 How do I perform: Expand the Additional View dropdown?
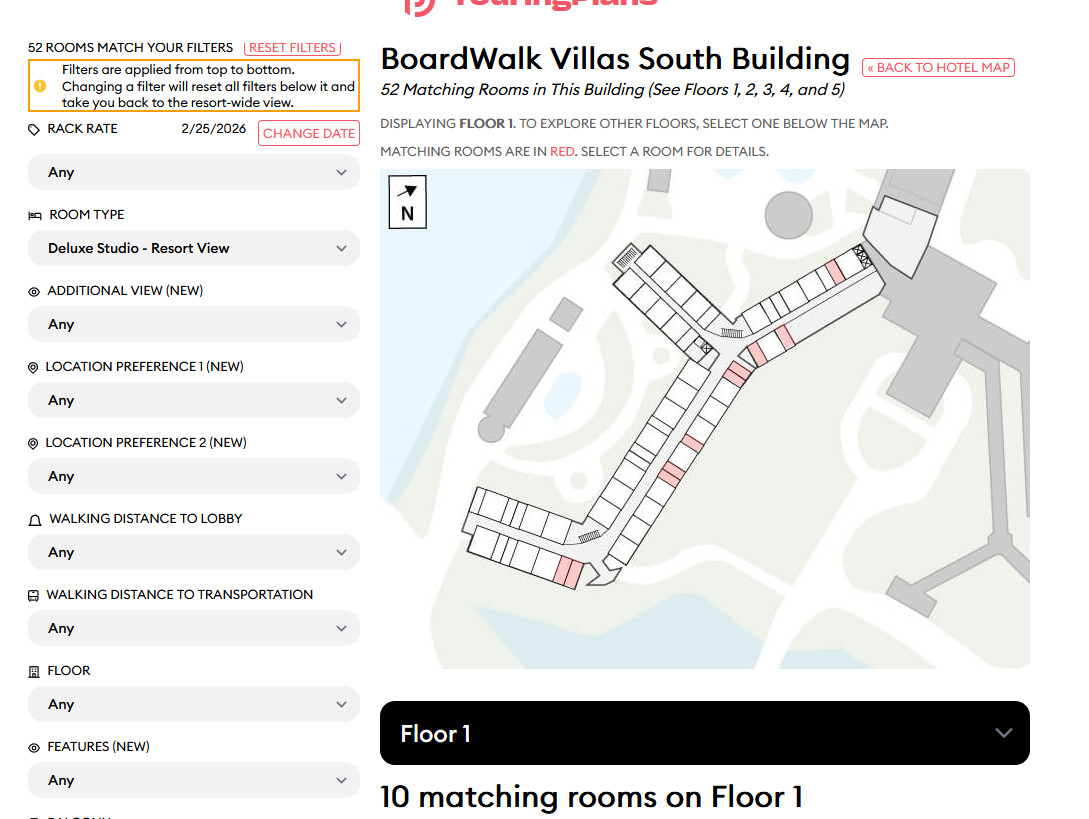tap(193, 324)
